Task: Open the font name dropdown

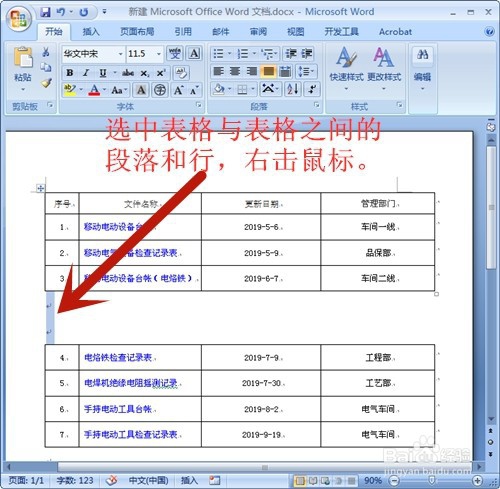Action: point(120,54)
